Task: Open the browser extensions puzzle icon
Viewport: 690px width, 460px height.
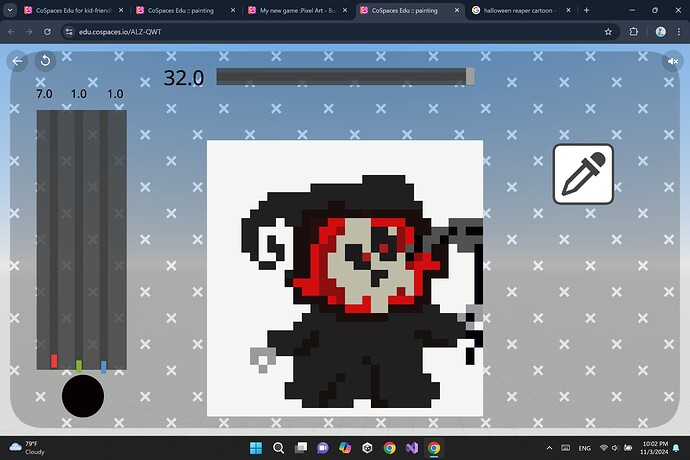Action: coord(634,32)
